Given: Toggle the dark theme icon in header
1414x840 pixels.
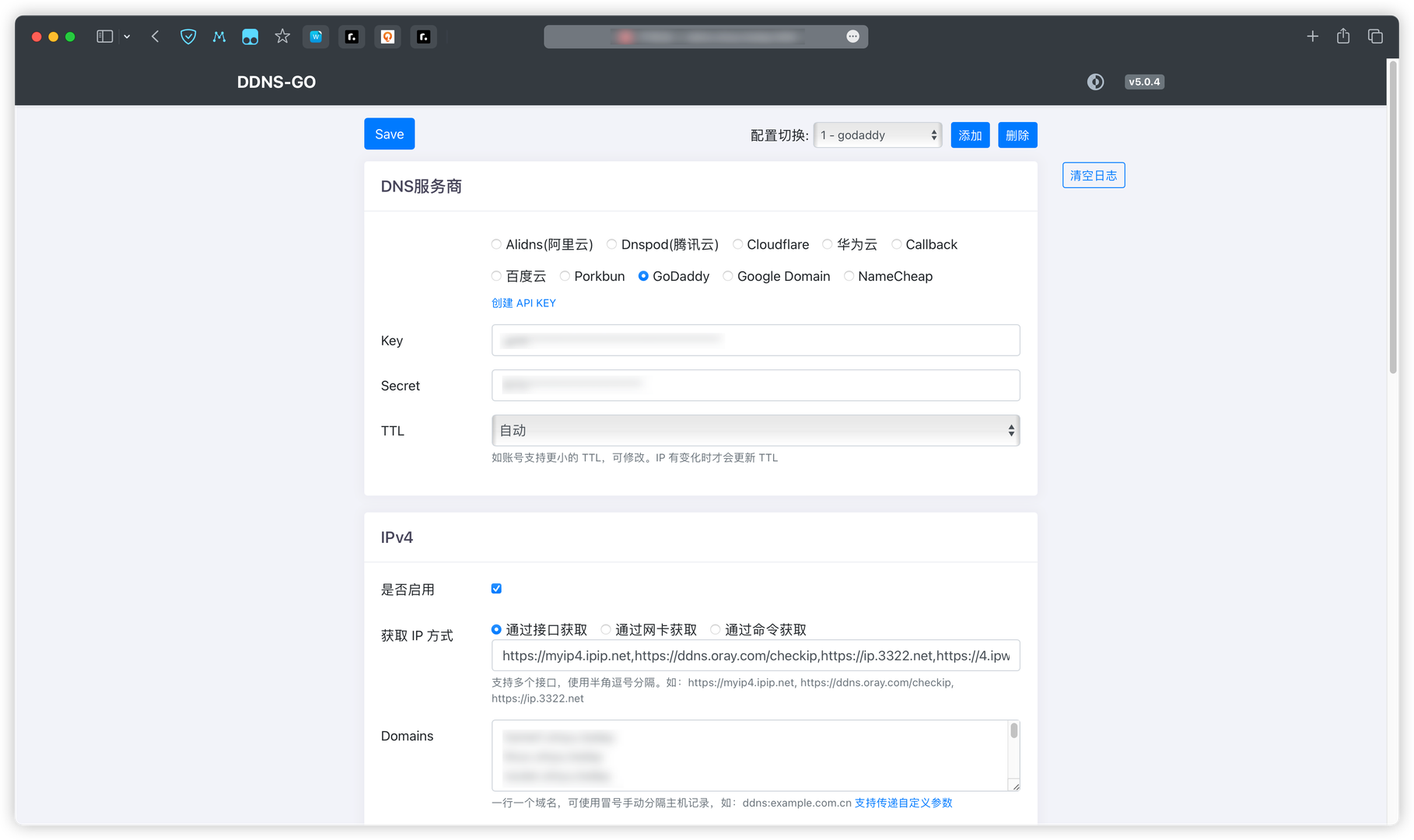Looking at the screenshot, I should point(1095,82).
